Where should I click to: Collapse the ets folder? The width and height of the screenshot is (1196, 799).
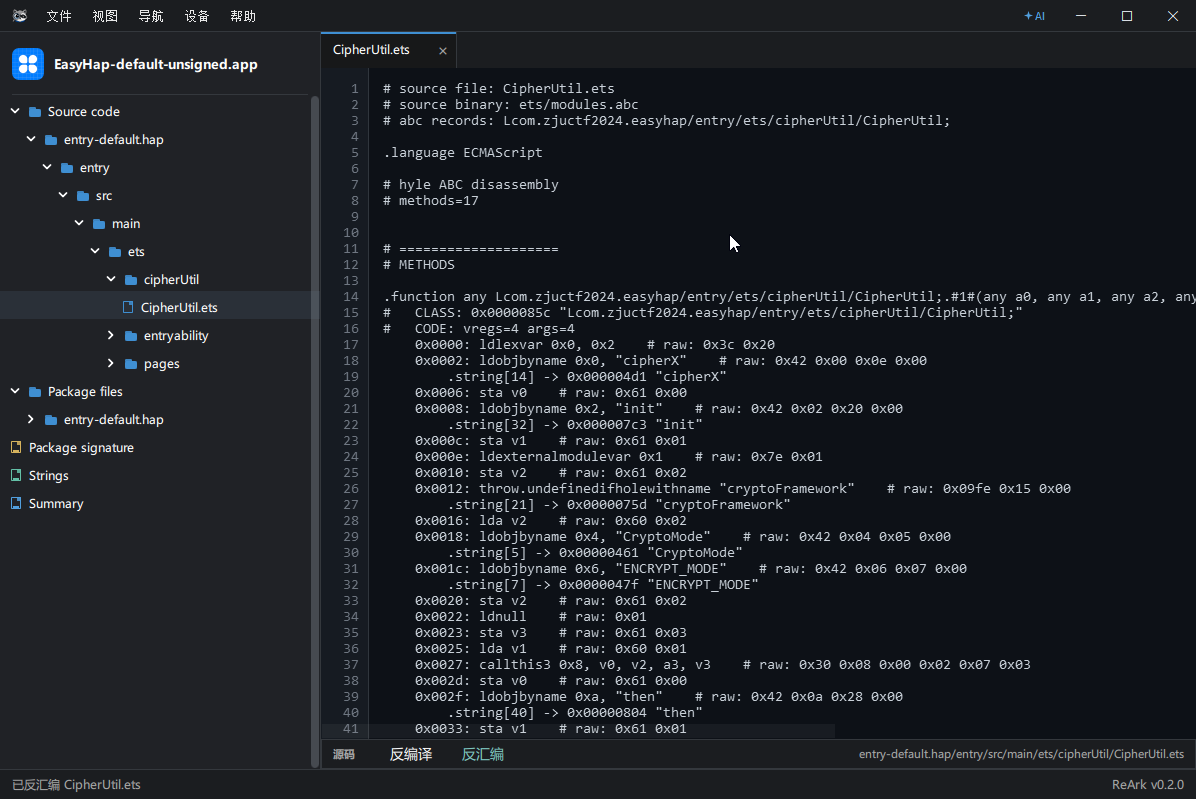coord(95,251)
